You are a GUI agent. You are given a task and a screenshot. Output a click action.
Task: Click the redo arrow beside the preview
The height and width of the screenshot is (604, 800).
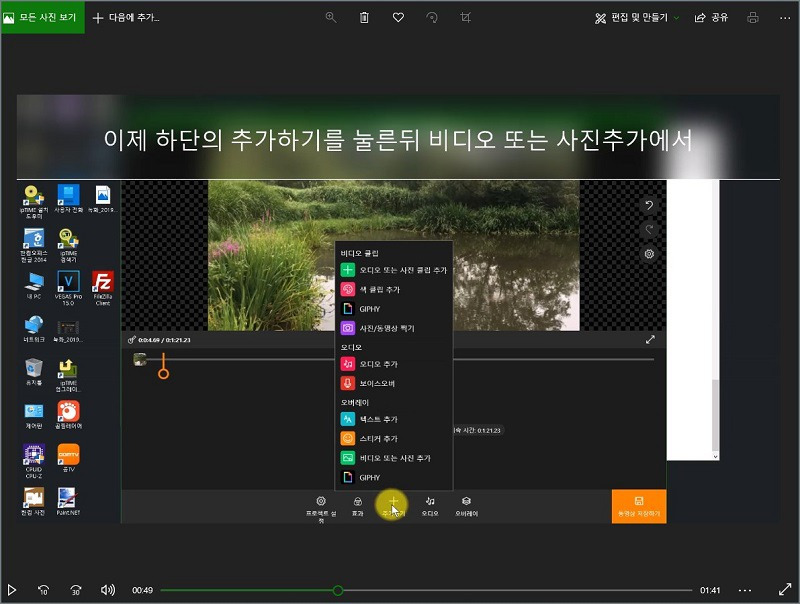(649, 230)
